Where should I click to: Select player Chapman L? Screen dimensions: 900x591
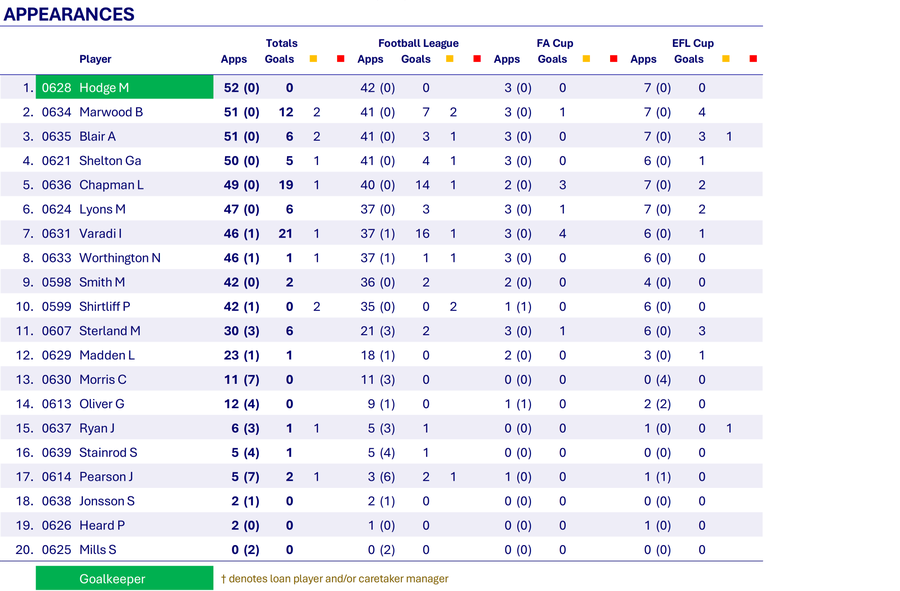(111, 185)
